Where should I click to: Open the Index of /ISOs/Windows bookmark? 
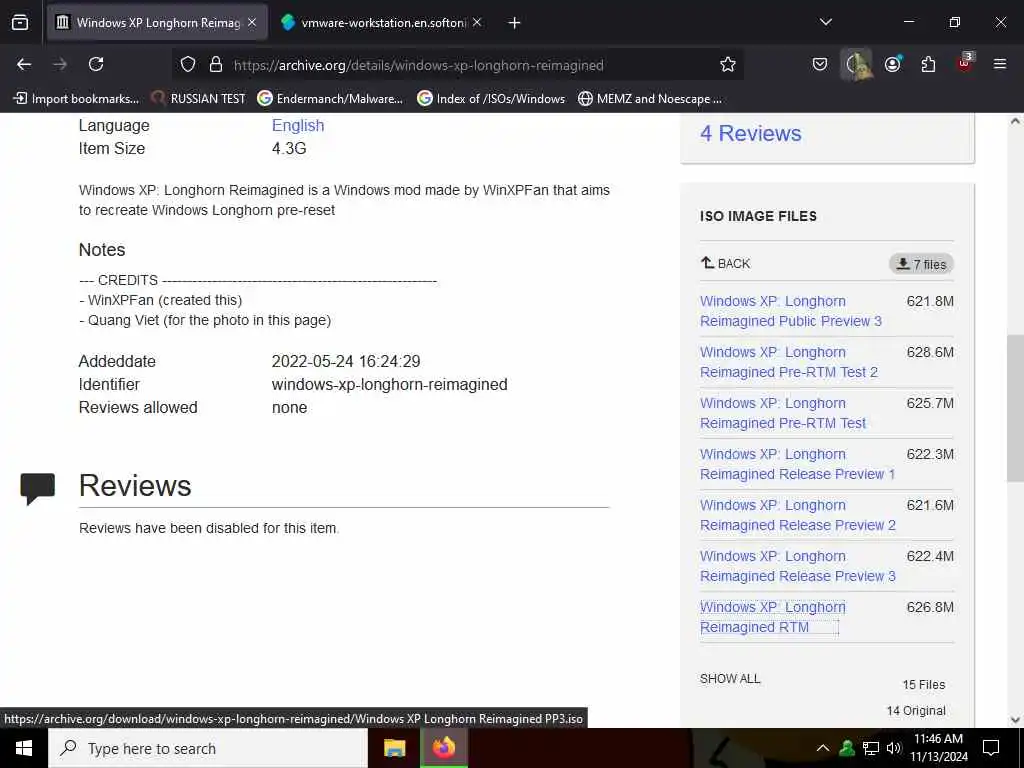coord(491,99)
